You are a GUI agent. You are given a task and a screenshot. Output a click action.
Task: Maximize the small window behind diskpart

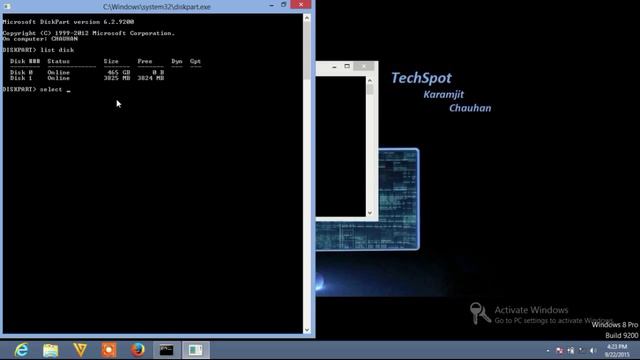click(x=347, y=66)
